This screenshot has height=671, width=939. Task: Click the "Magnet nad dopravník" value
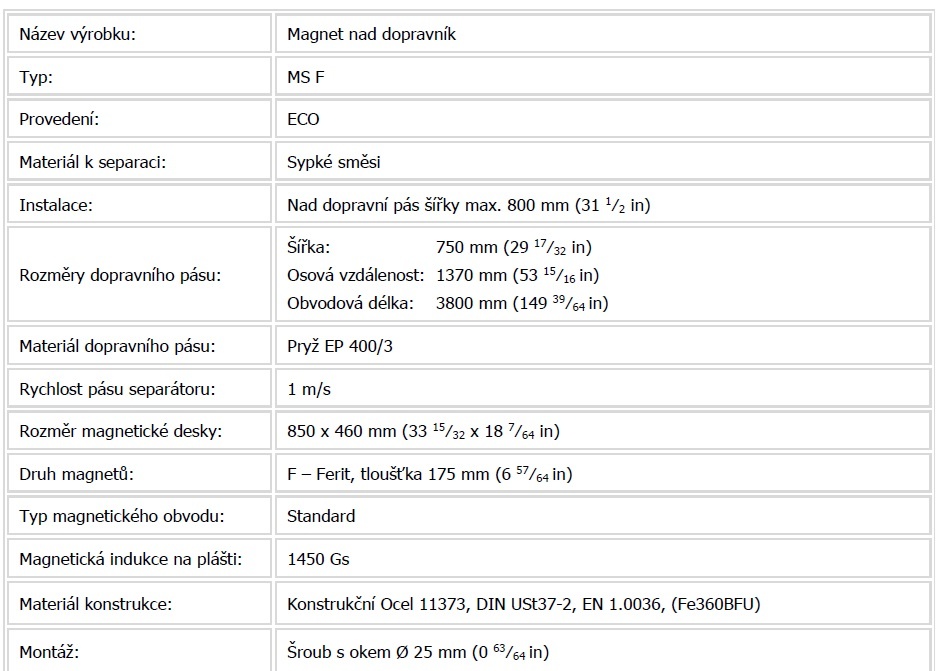tap(371, 35)
